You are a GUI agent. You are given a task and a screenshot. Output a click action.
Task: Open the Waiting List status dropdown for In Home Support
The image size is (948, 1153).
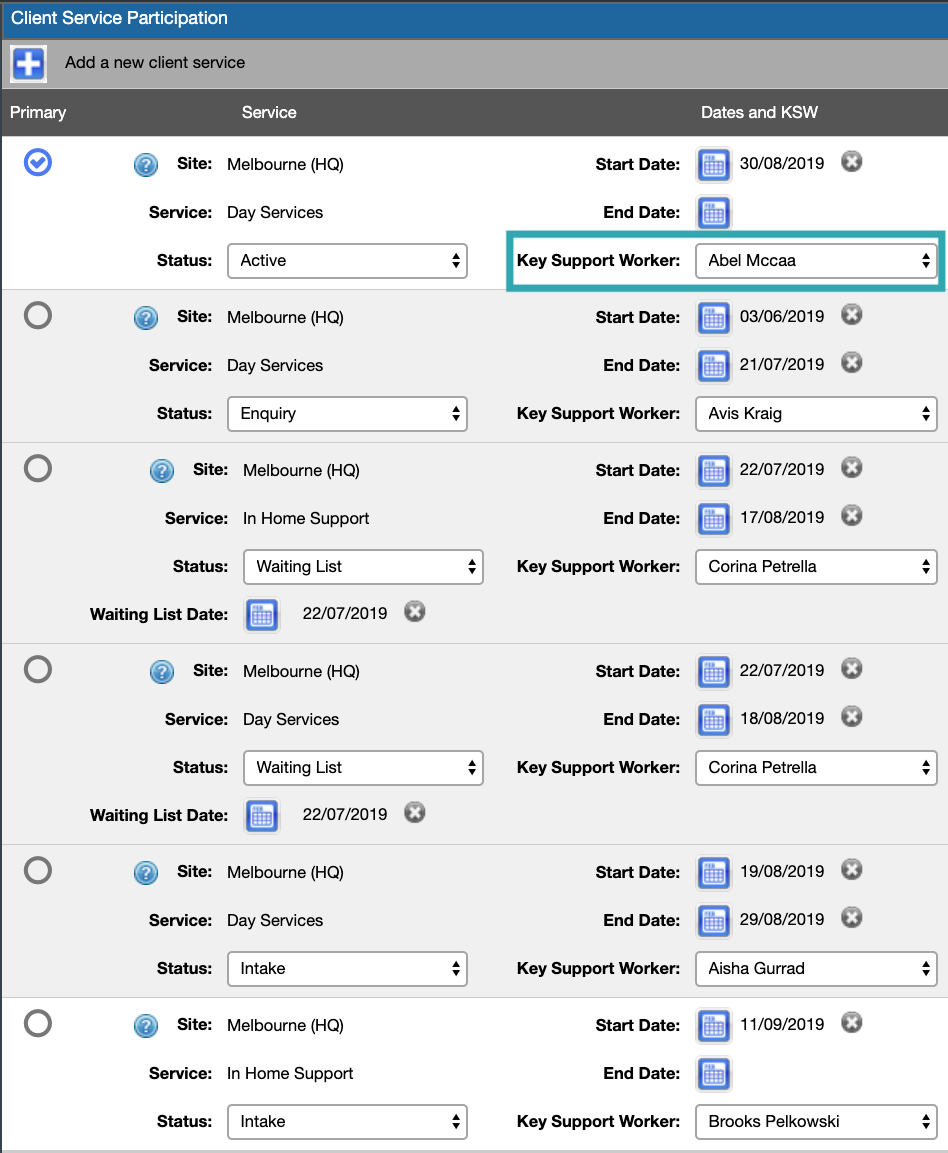pos(363,567)
